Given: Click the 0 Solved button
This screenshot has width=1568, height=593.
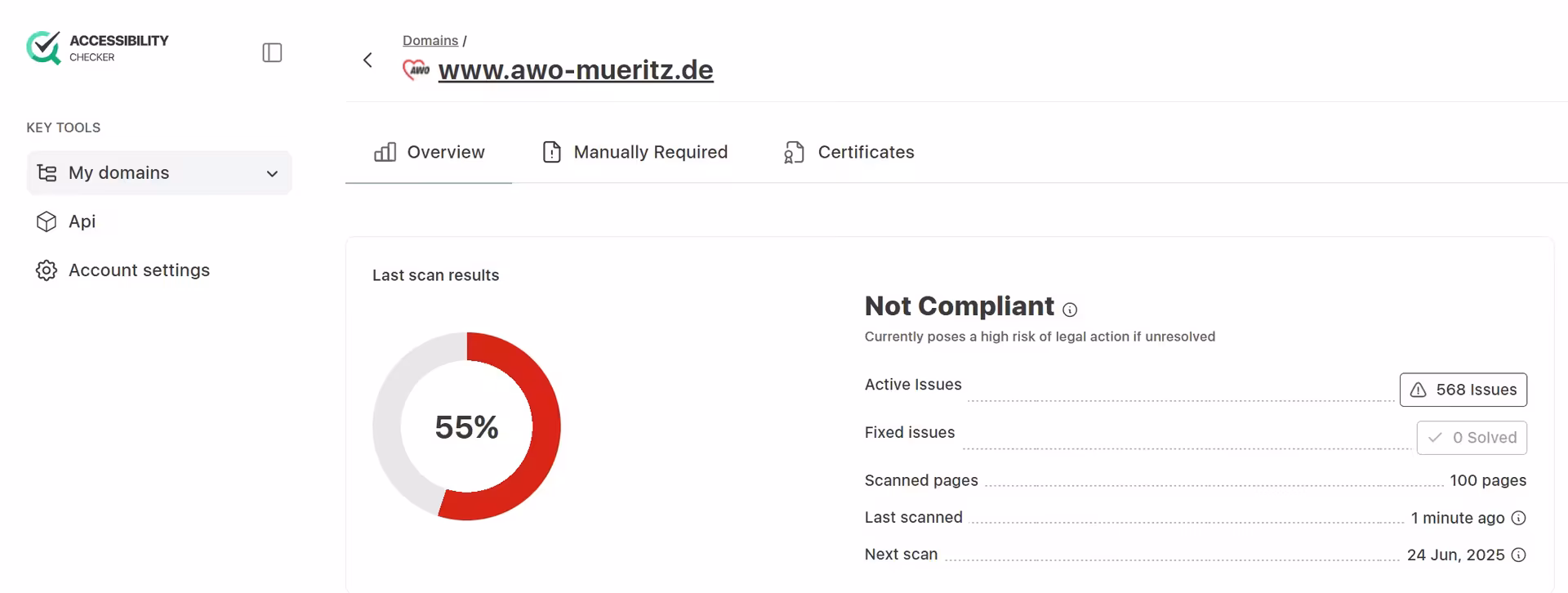Looking at the screenshot, I should click(1471, 438).
